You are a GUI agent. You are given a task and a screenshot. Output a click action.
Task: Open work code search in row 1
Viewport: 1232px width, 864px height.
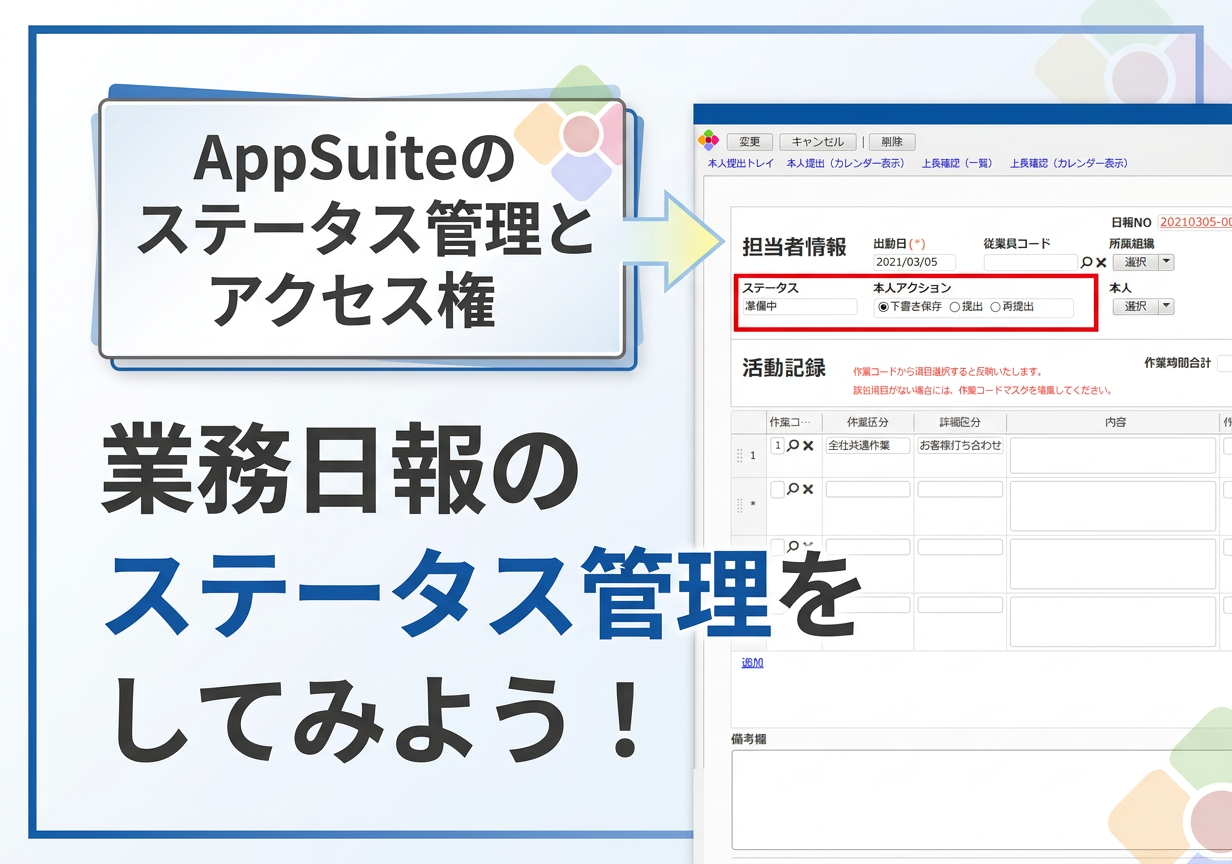click(x=793, y=446)
